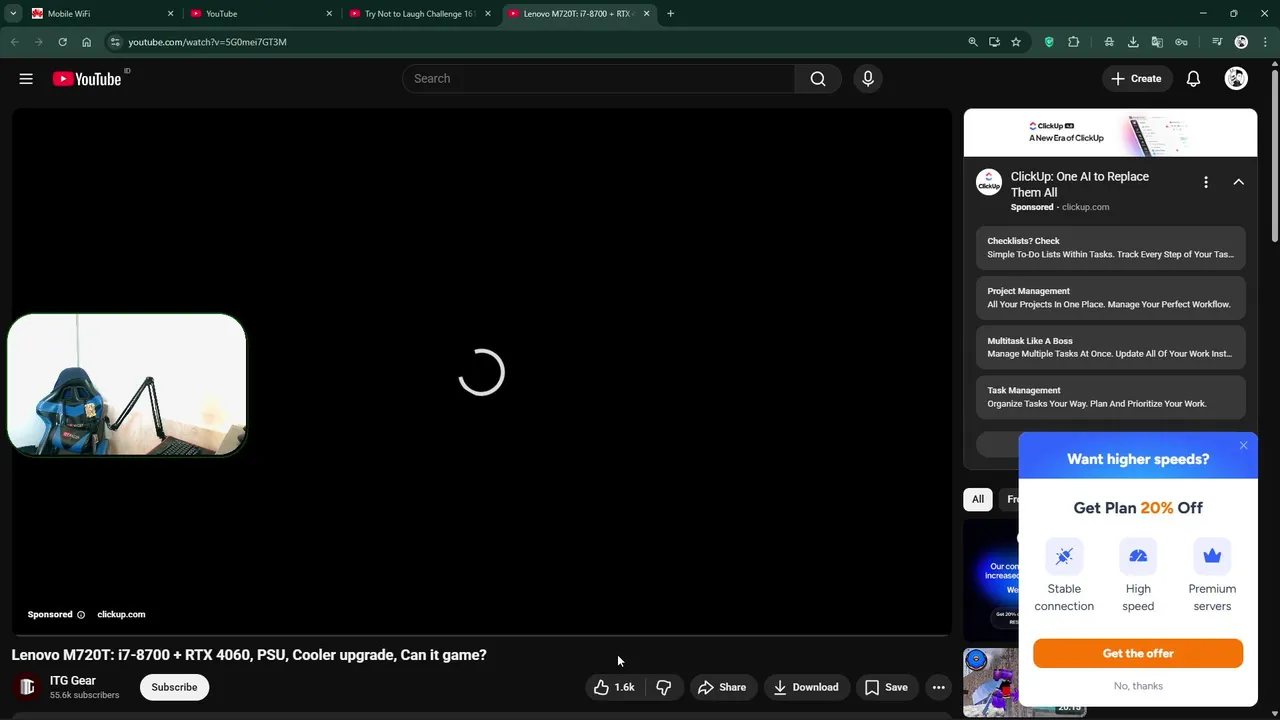The width and height of the screenshot is (1280, 720).
Task: Click the search magnifier button
Action: click(x=818, y=79)
